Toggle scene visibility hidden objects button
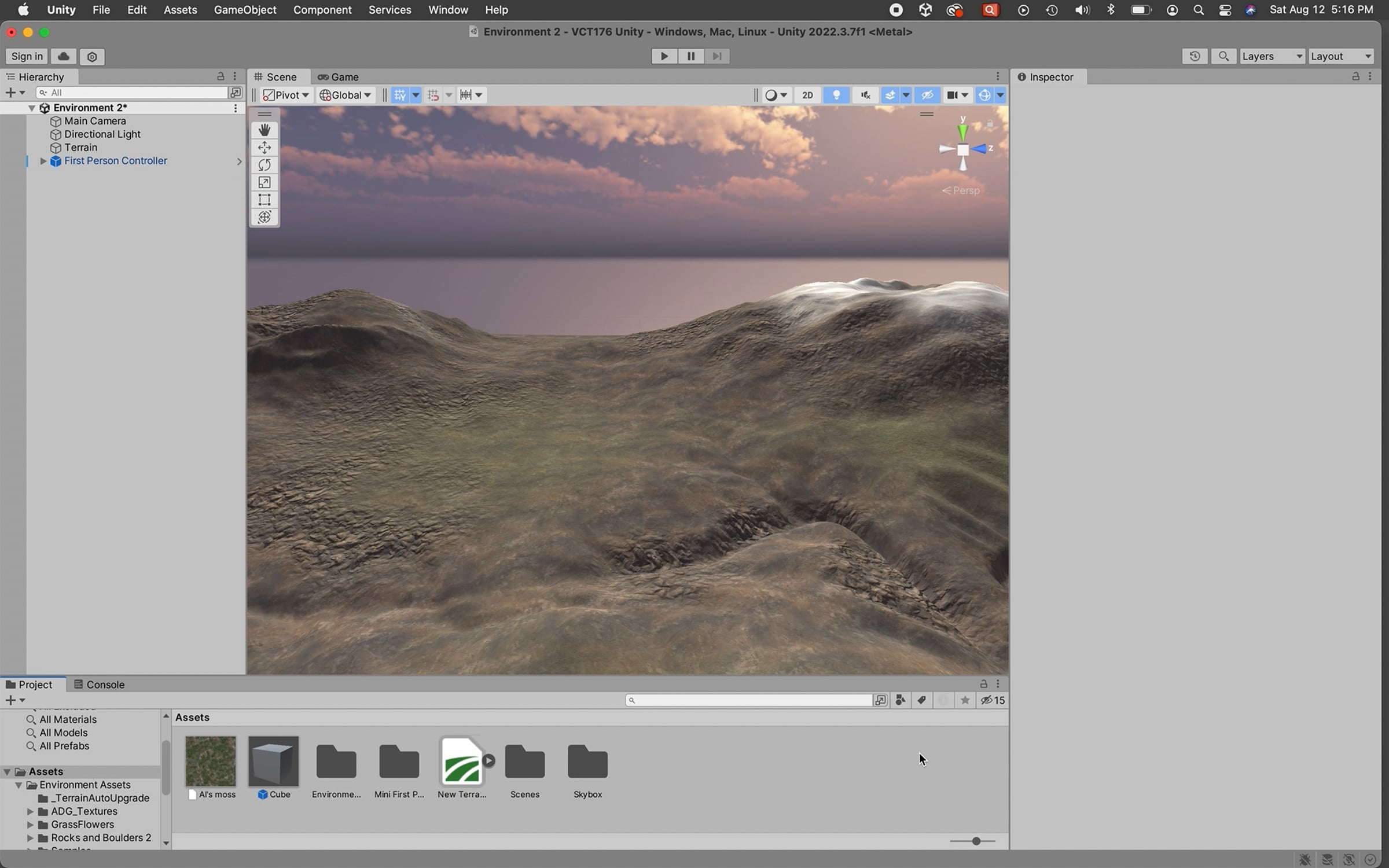1389x868 pixels. (927, 95)
